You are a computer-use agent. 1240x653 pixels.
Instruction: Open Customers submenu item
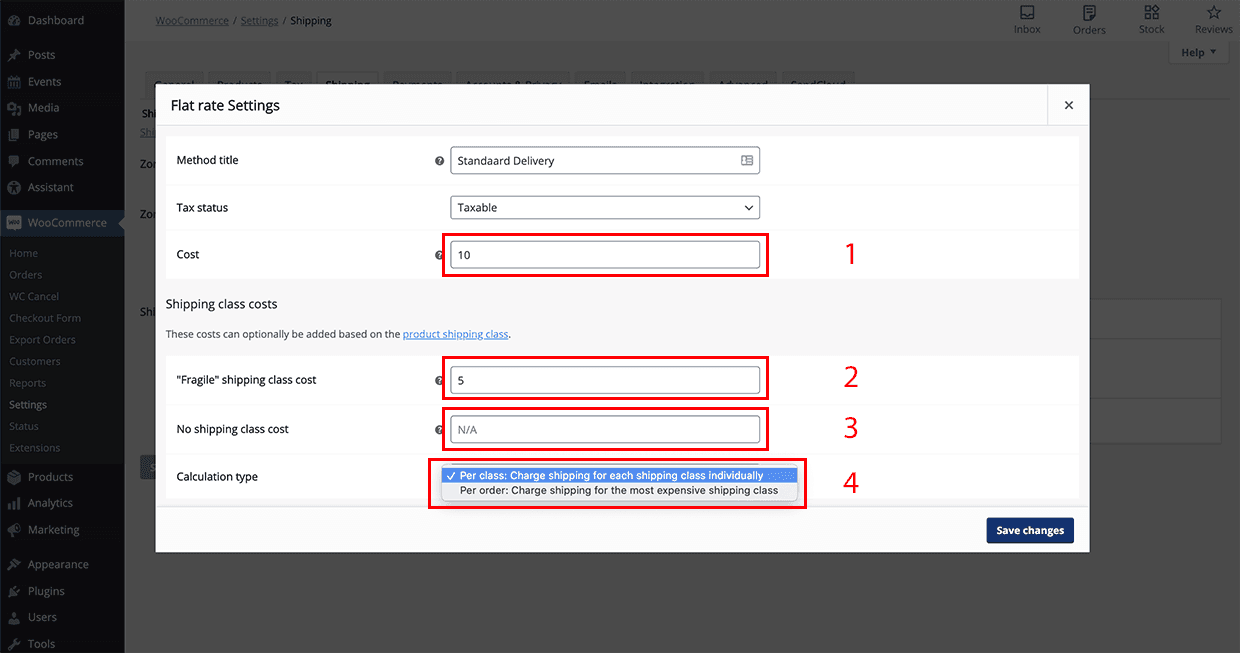35,361
